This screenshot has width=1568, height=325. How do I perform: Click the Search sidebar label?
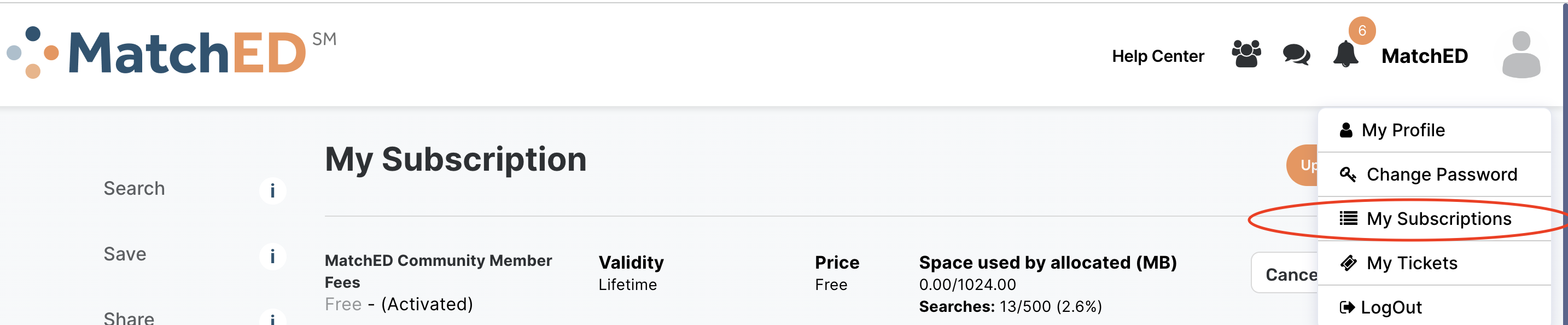tap(134, 189)
